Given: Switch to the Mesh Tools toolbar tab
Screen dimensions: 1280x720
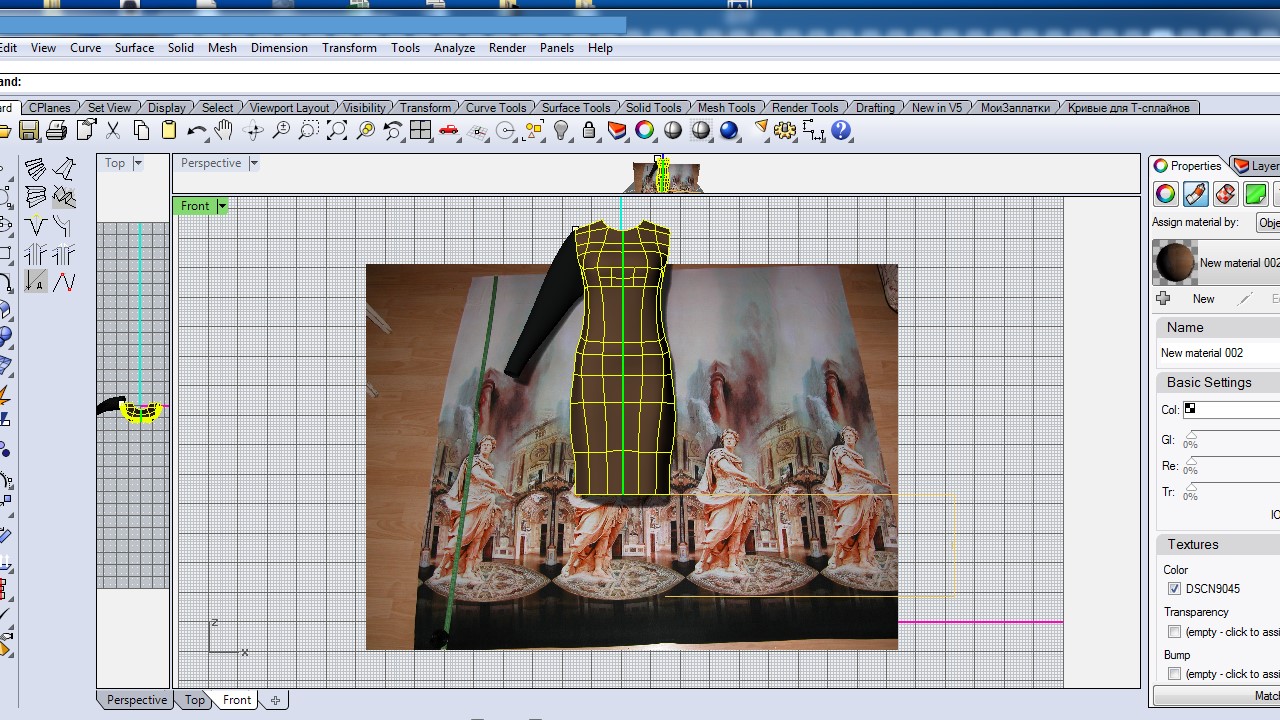Looking at the screenshot, I should (x=726, y=108).
